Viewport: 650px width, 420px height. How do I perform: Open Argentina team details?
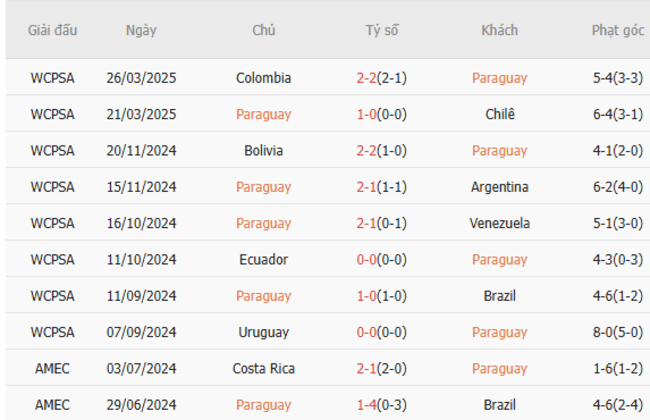499,187
